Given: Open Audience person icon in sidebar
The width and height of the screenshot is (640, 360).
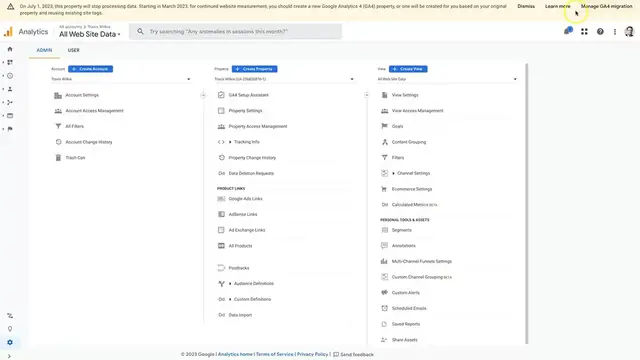Looking at the screenshot, I should click(10, 89).
